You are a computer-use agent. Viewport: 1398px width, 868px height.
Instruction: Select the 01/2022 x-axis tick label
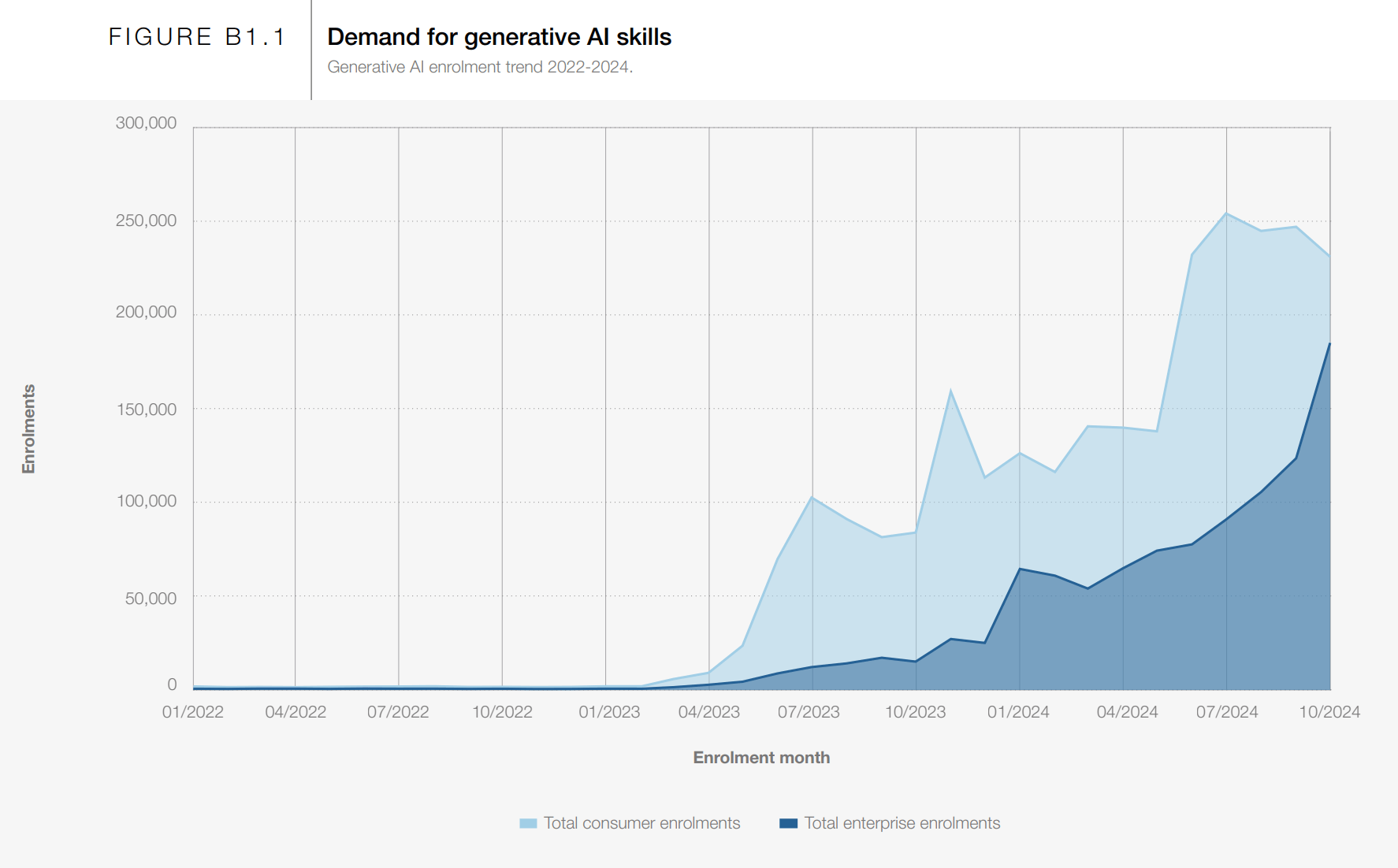pos(193,712)
